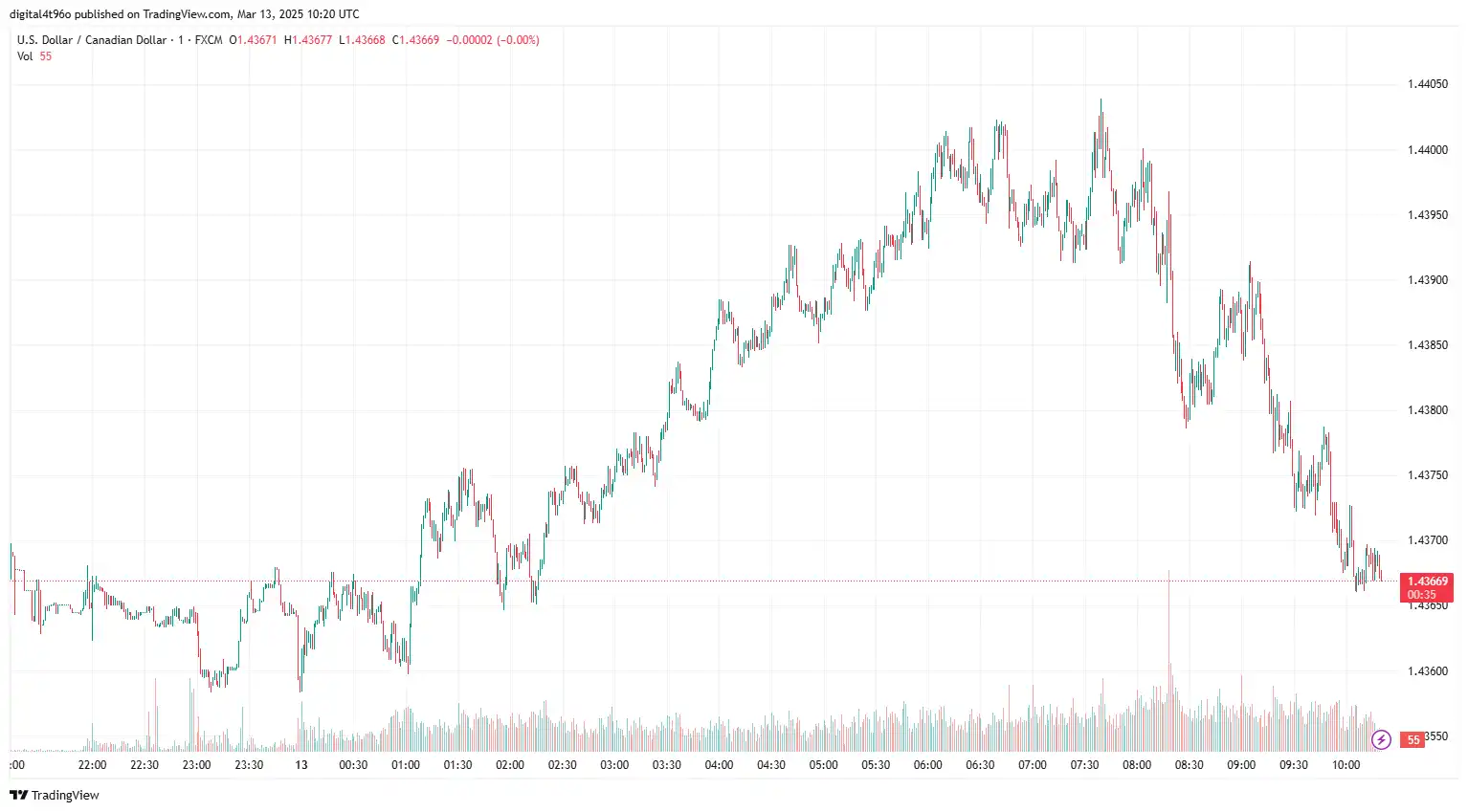Click the 01:30 time axis label
The width and height of the screenshot is (1468, 812).
pos(458,765)
